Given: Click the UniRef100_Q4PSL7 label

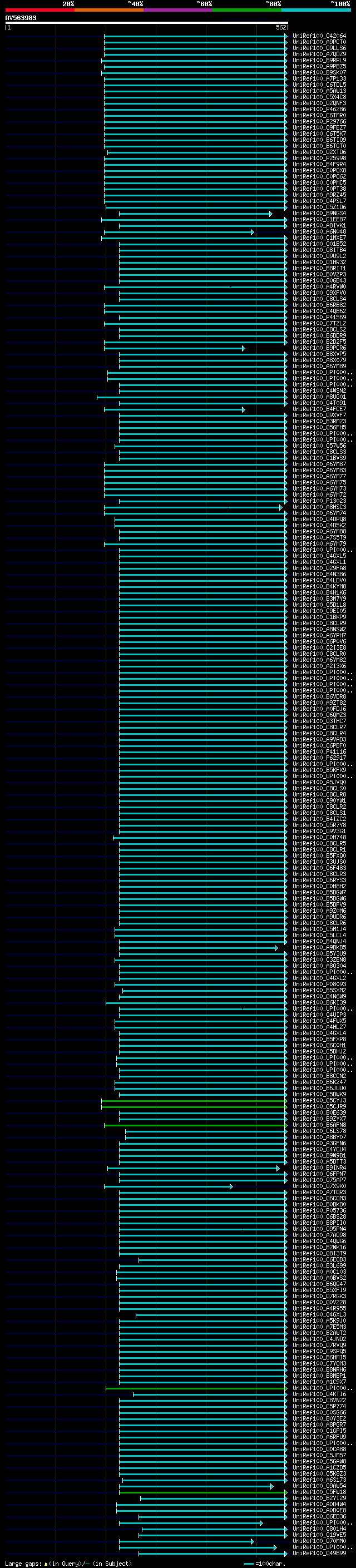Looking at the screenshot, I should tap(319, 201).
